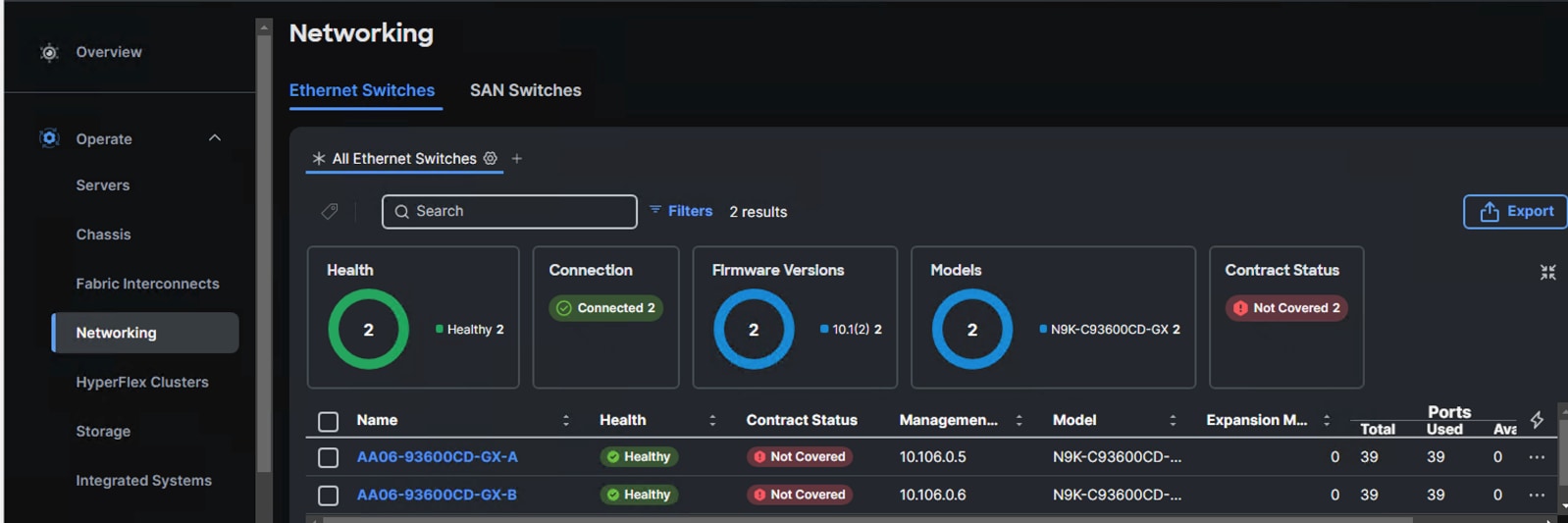The image size is (1568, 523).
Task: Click sidebar scrollbar up arrow
Action: (x=264, y=26)
